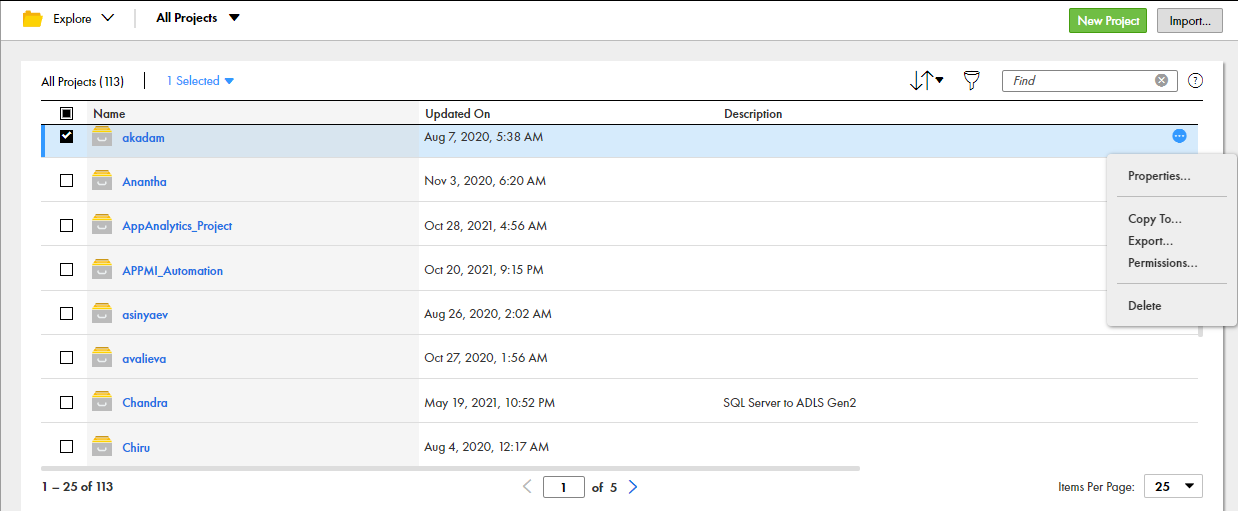Screen dimensions: 1238x511
Task: Click the help question mark icon
Action: tap(1195, 81)
